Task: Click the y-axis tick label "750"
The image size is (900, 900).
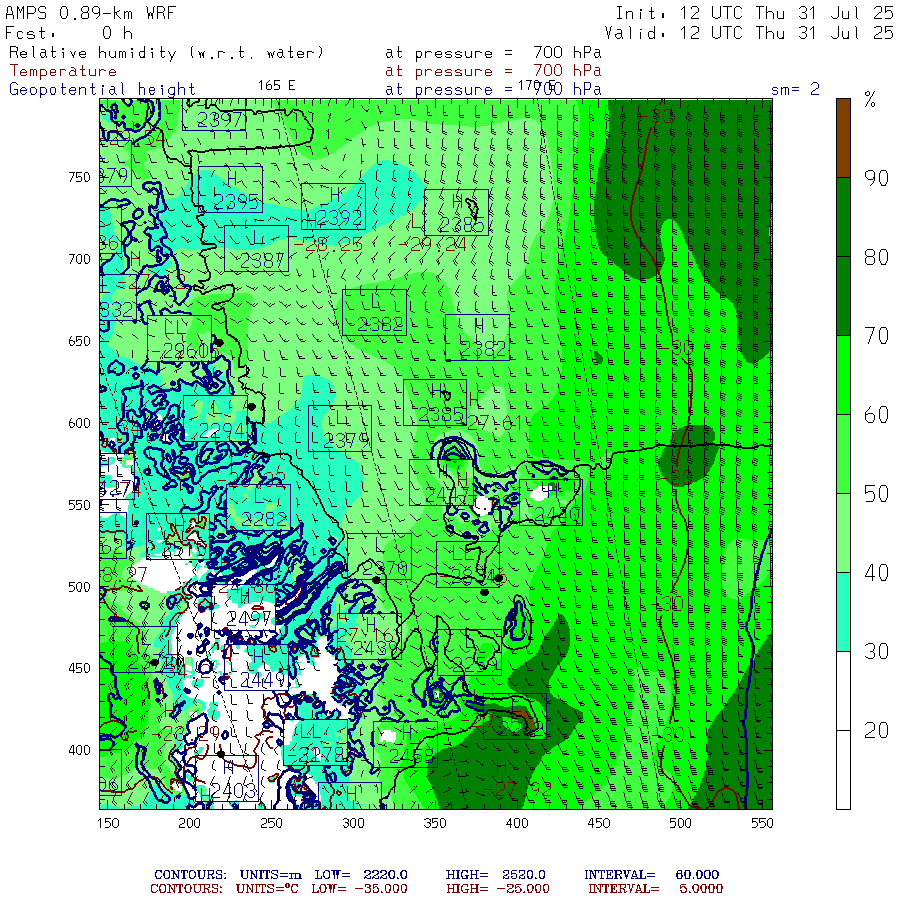Action: pos(80,177)
